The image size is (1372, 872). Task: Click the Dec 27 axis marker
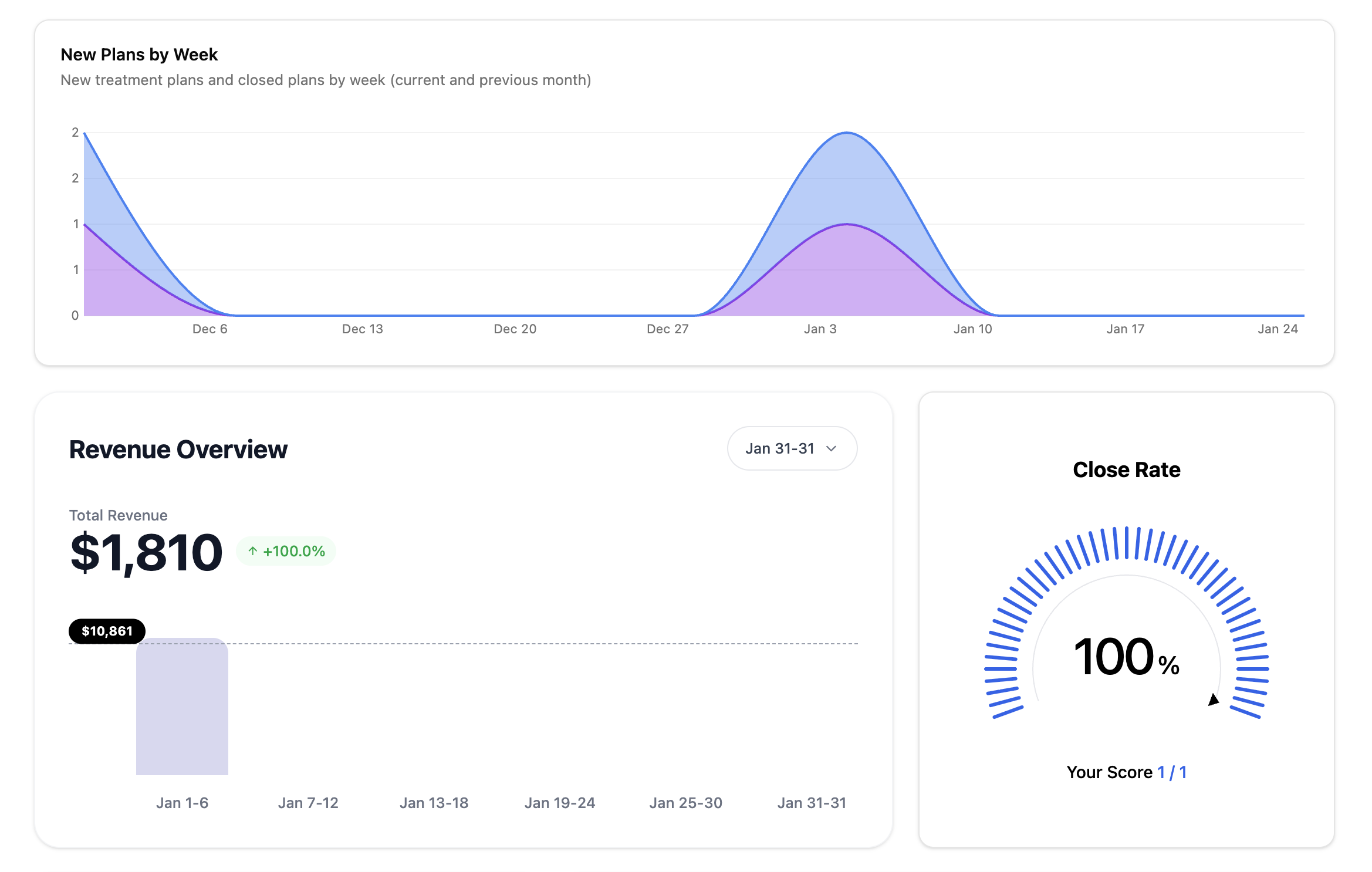[x=667, y=329]
